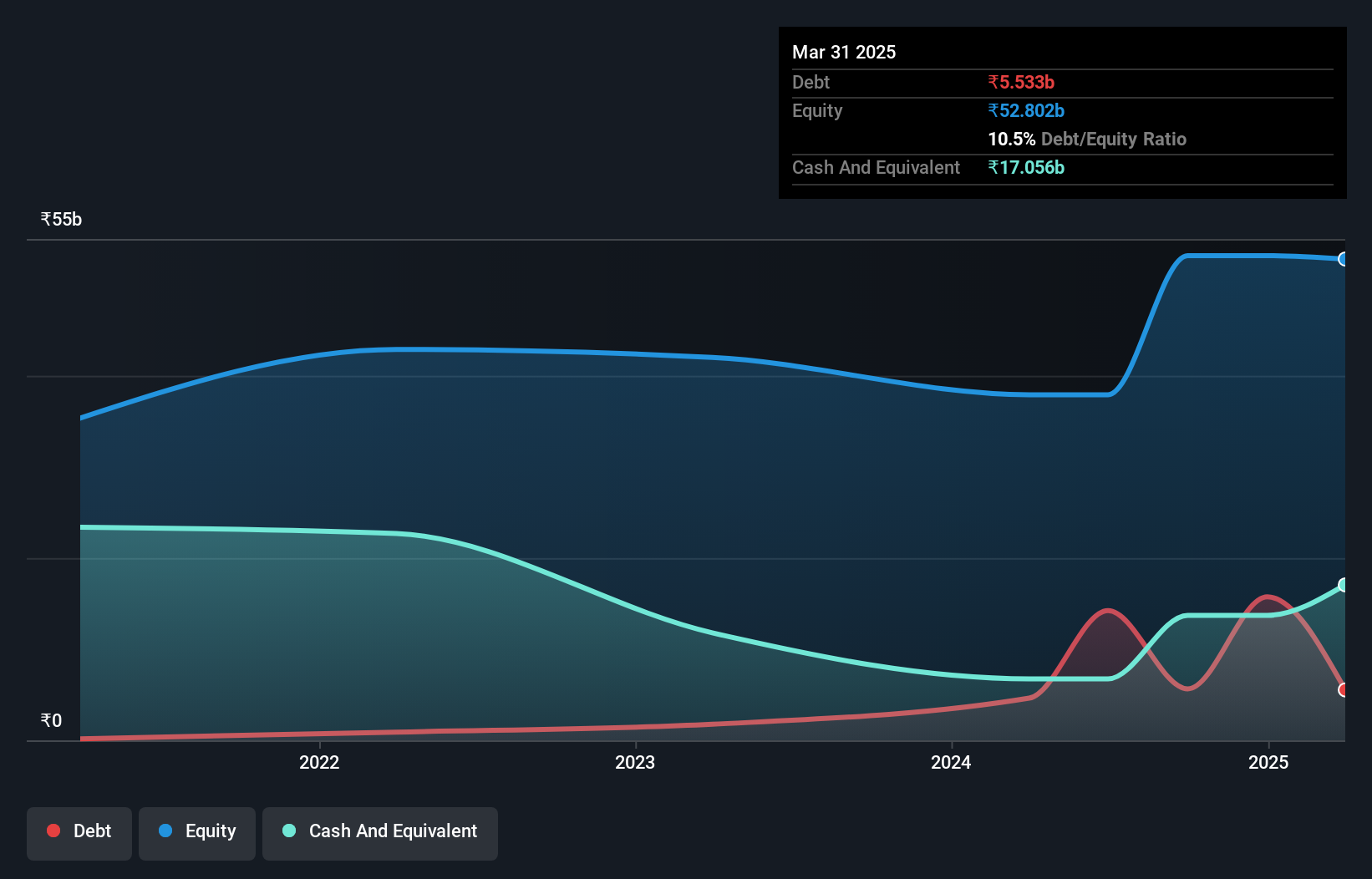Select the Equity endpoint marker at Mar 2025
This screenshot has width=1372, height=879.
tap(1344, 259)
